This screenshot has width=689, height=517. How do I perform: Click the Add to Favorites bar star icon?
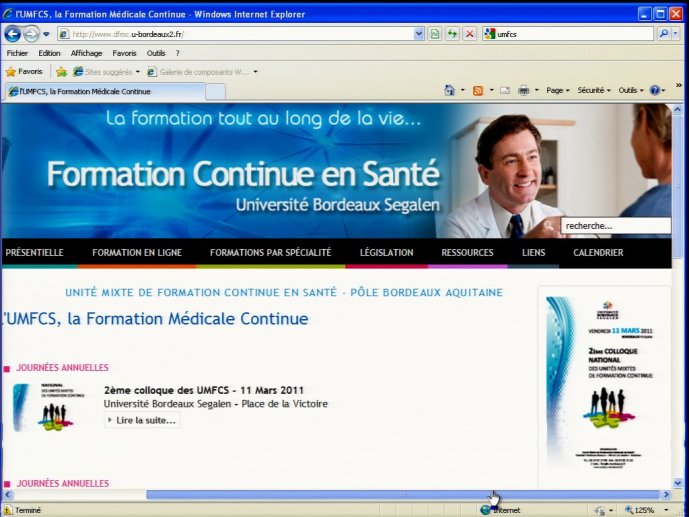point(62,72)
